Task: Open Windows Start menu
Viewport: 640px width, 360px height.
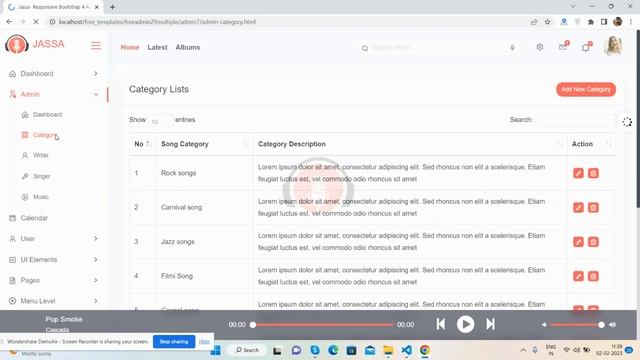Action: [216, 350]
